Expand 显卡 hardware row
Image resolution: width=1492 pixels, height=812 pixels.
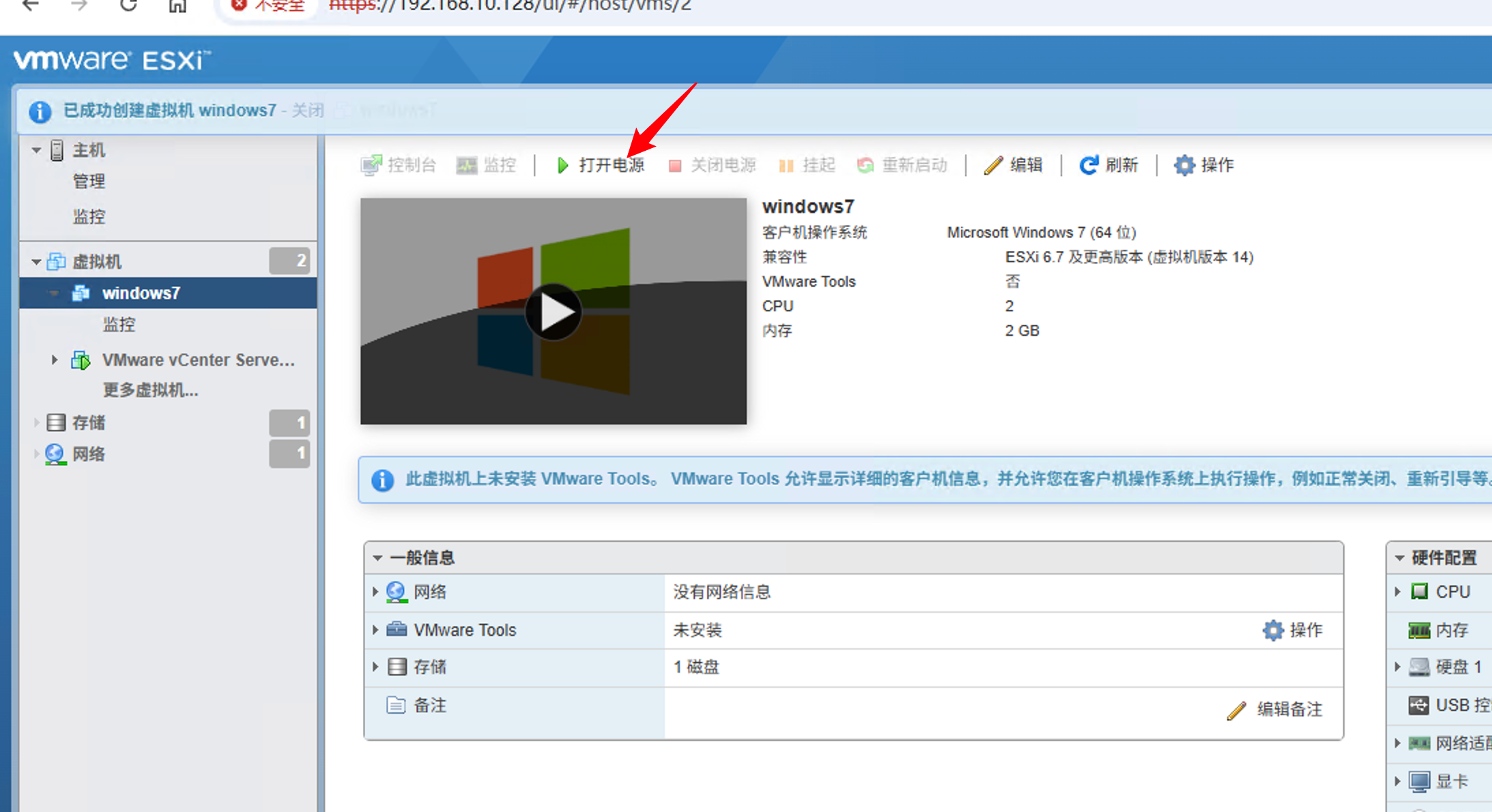1398,781
